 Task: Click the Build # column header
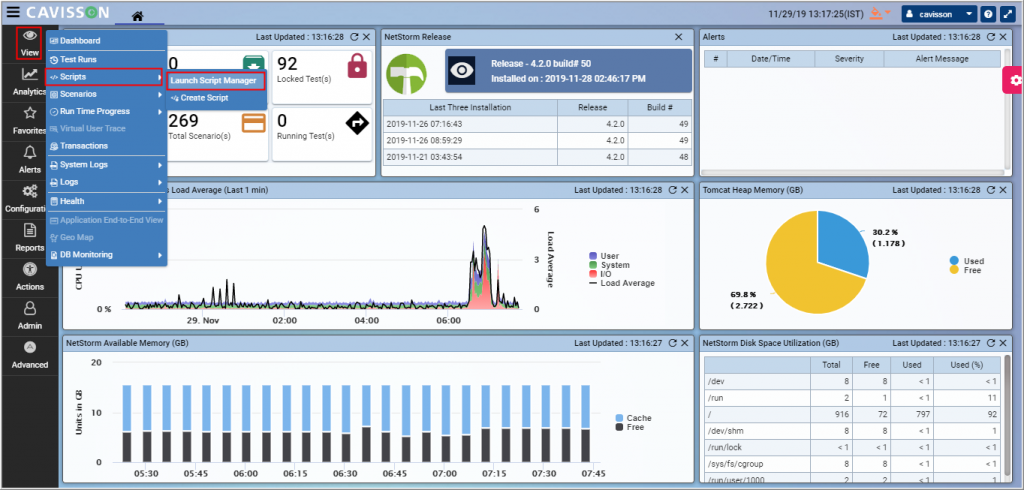(660, 107)
